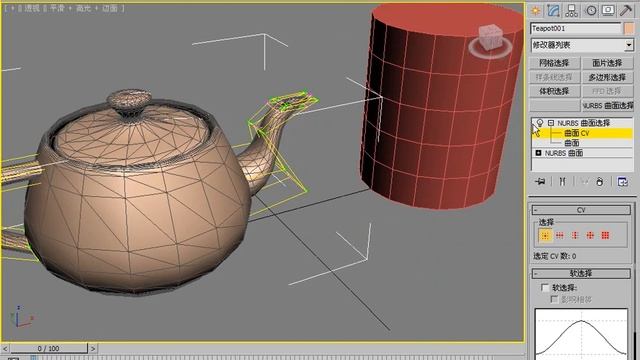640x360 pixels.
Task: Click the Make Unique icon
Action: point(584,182)
